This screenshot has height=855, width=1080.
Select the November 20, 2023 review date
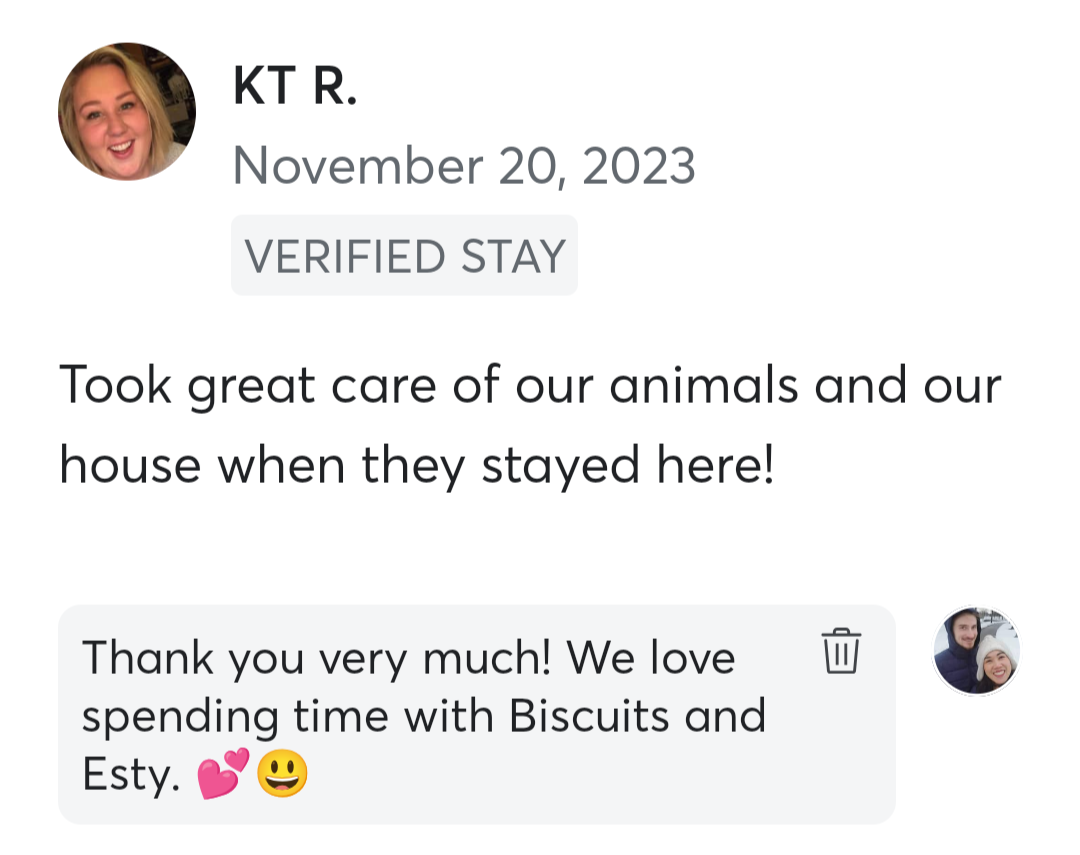463,165
